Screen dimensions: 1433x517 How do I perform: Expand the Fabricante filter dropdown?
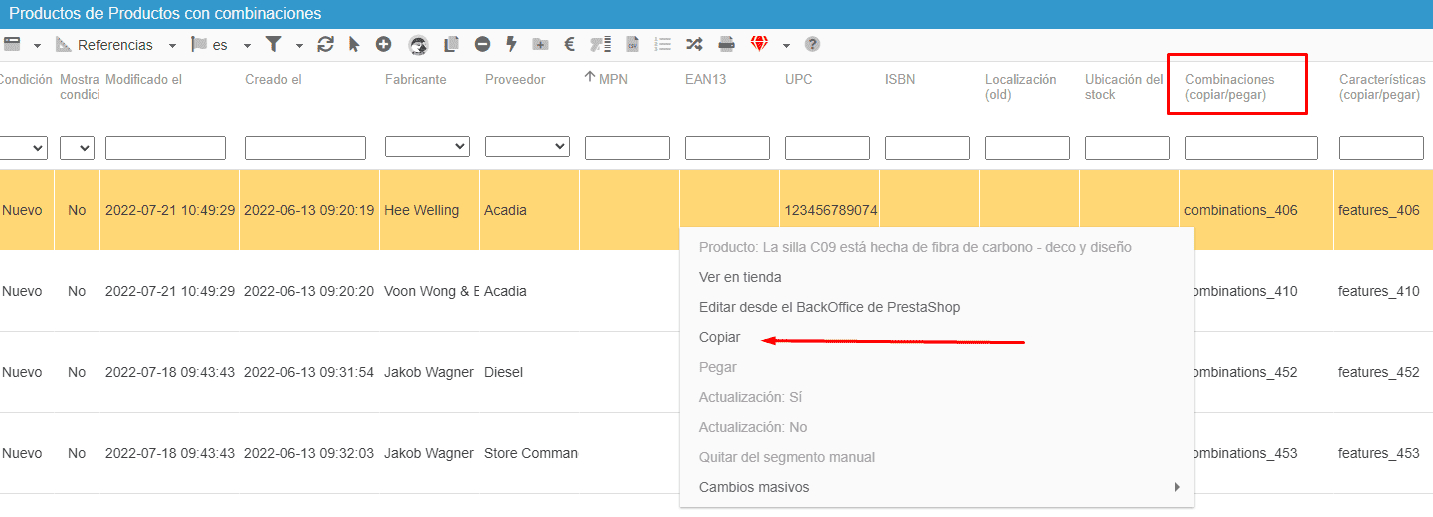tap(427, 147)
